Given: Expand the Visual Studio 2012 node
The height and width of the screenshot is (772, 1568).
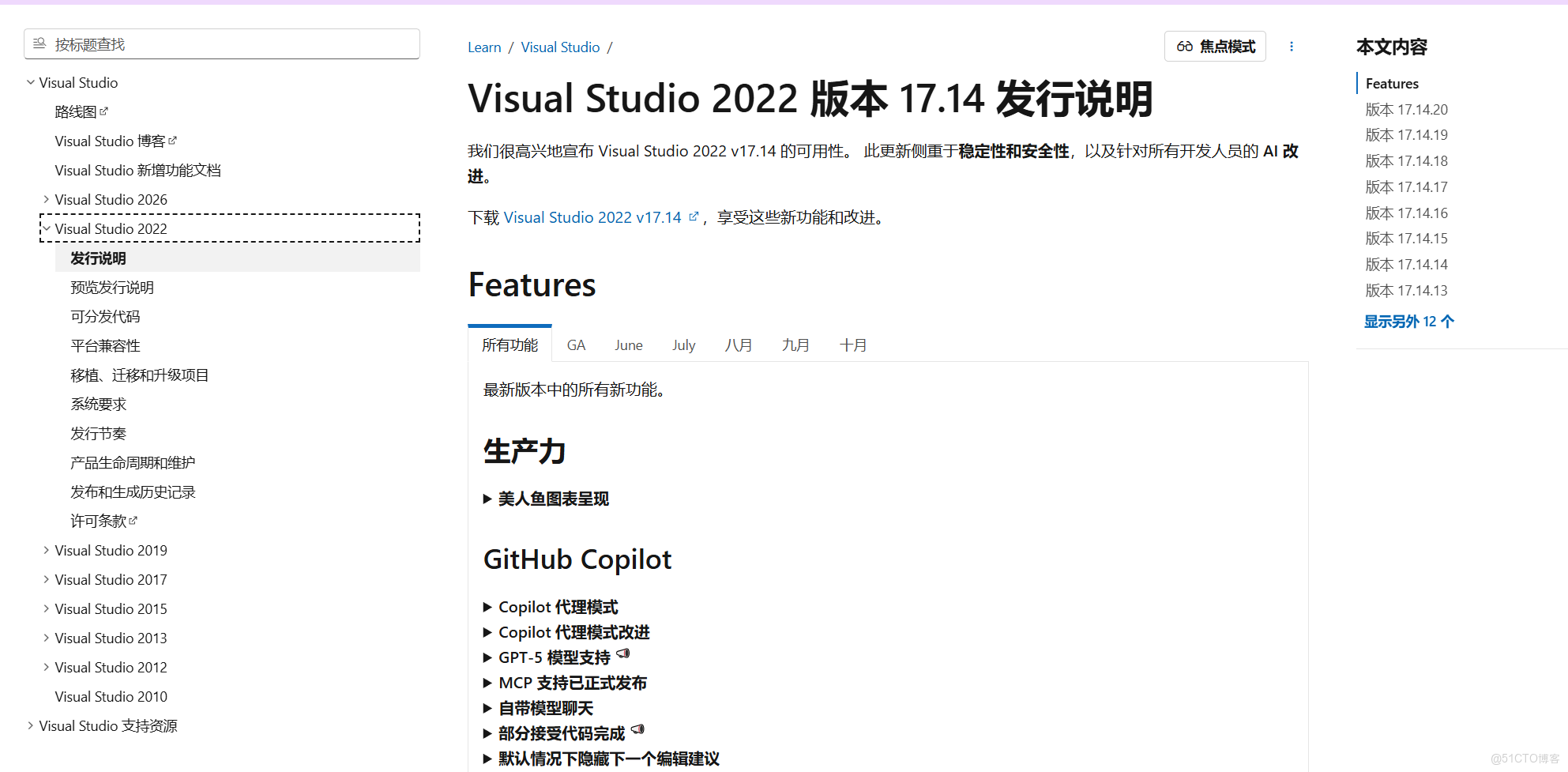Looking at the screenshot, I should (47, 667).
